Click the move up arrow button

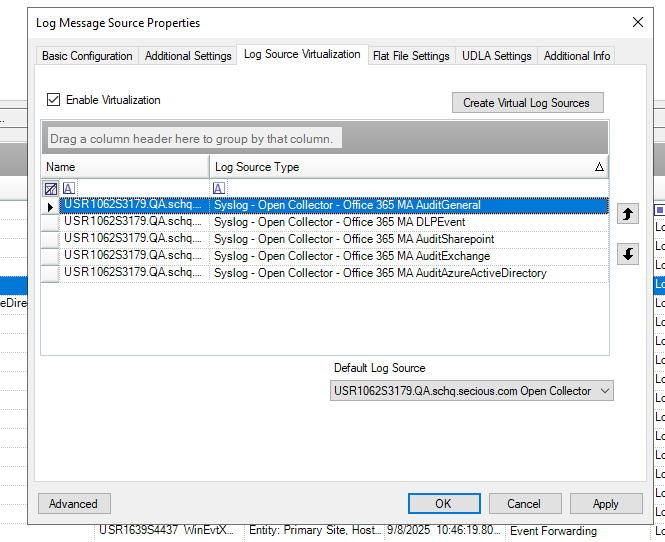coord(628,214)
